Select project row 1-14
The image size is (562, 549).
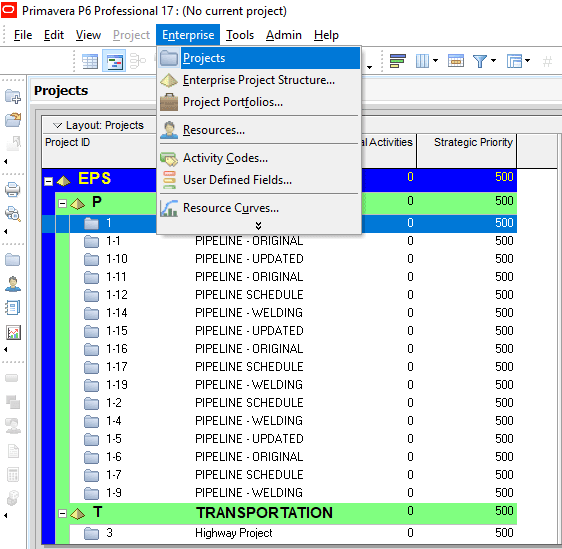click(293, 313)
